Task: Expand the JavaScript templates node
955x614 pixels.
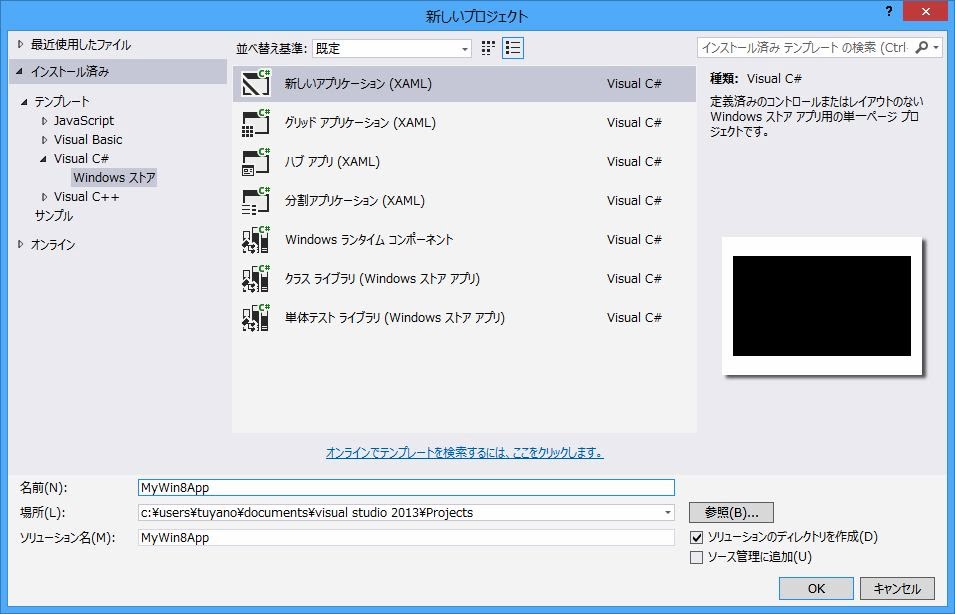Action: pyautogui.click(x=44, y=121)
